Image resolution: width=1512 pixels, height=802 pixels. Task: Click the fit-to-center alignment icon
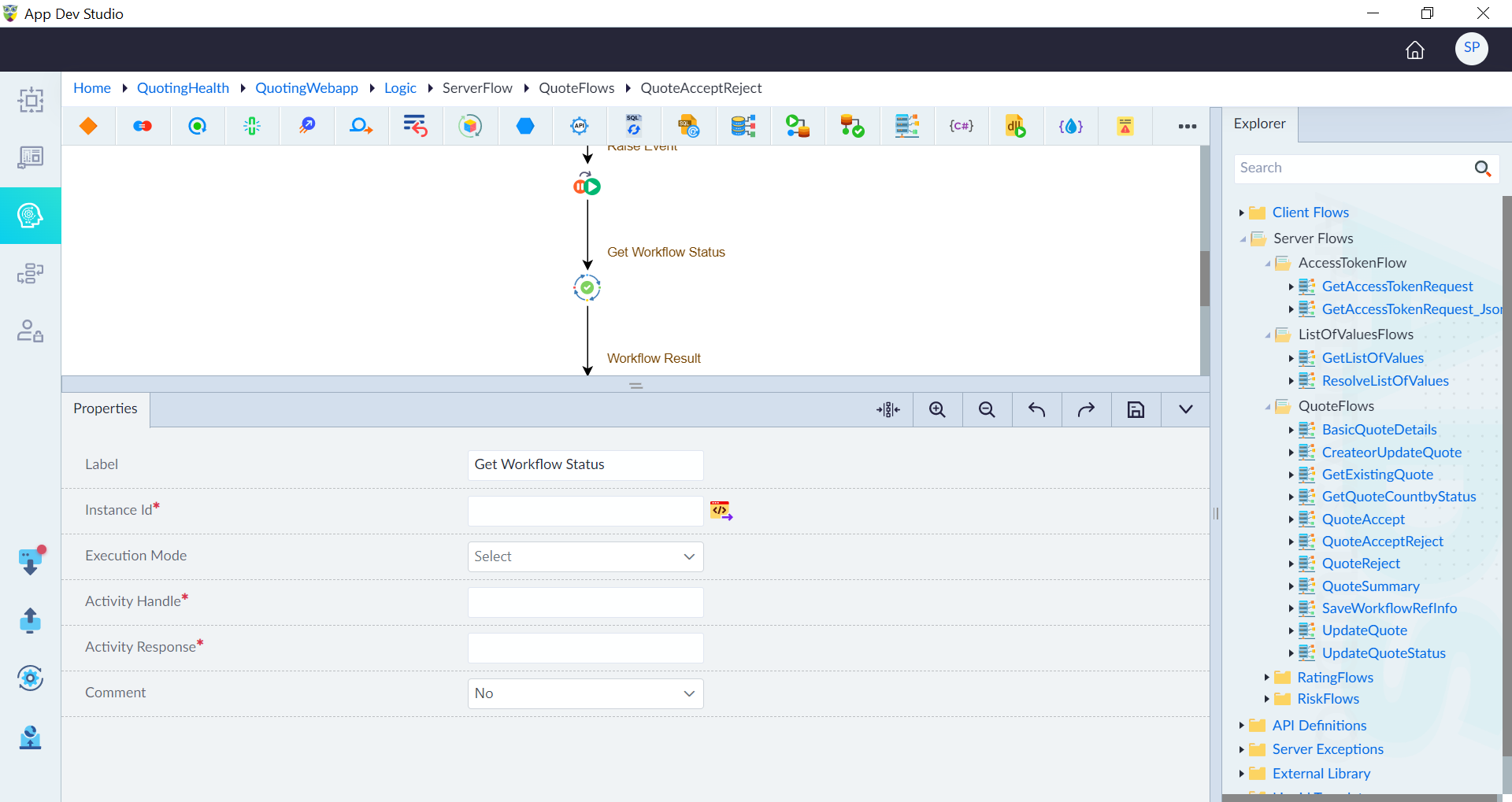click(x=888, y=409)
